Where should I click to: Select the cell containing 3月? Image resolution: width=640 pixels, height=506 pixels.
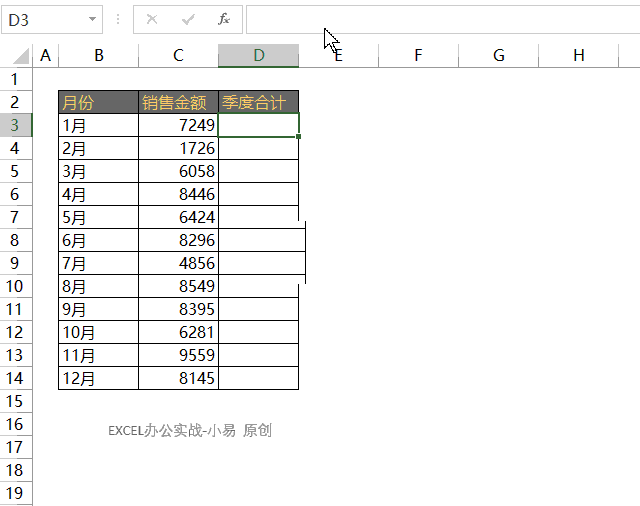[x=98, y=171]
